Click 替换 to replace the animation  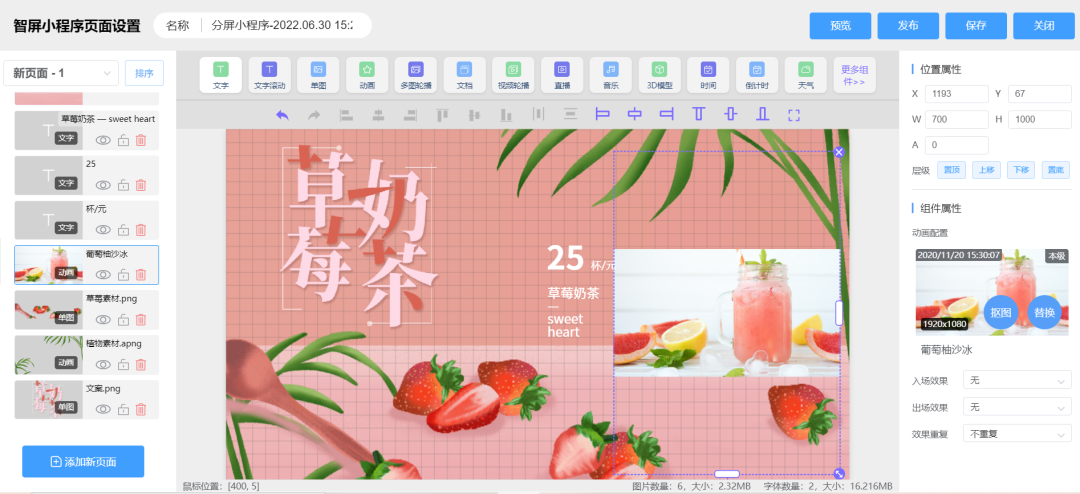pyautogui.click(x=1045, y=312)
